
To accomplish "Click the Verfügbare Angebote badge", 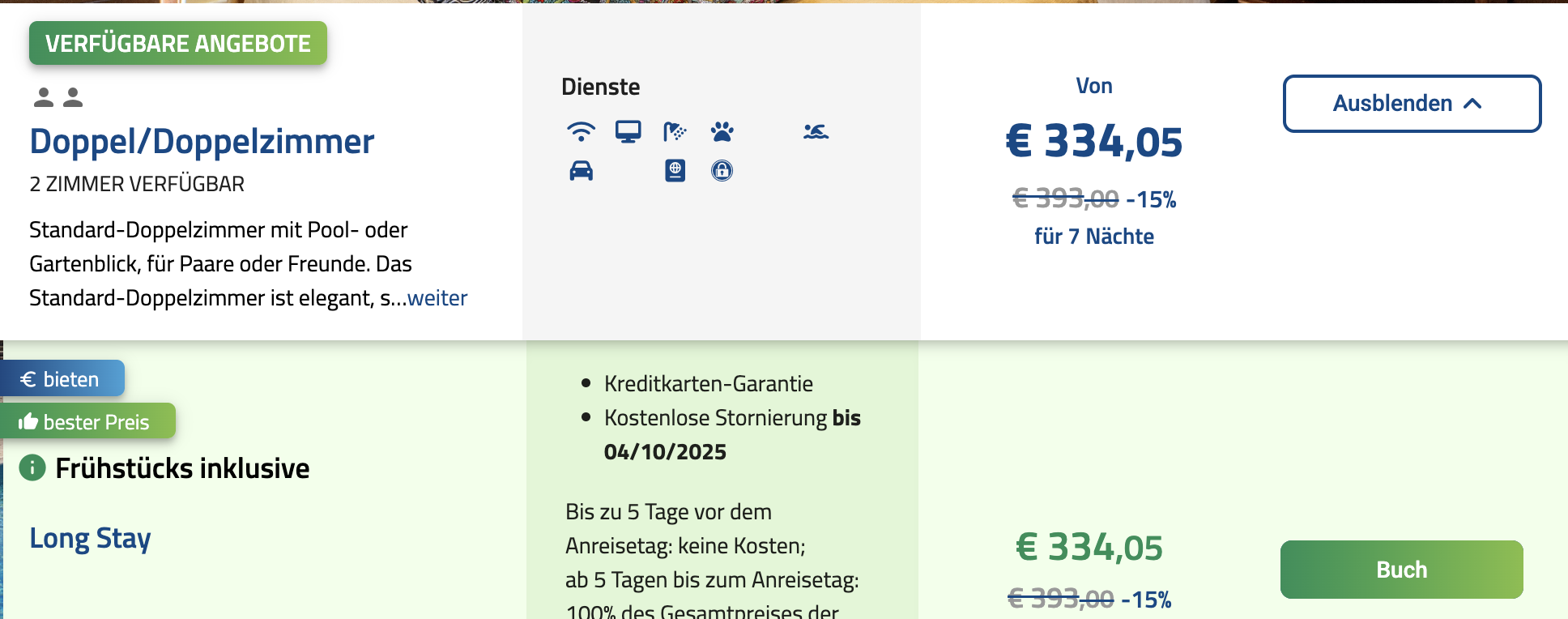I will pos(178,43).
